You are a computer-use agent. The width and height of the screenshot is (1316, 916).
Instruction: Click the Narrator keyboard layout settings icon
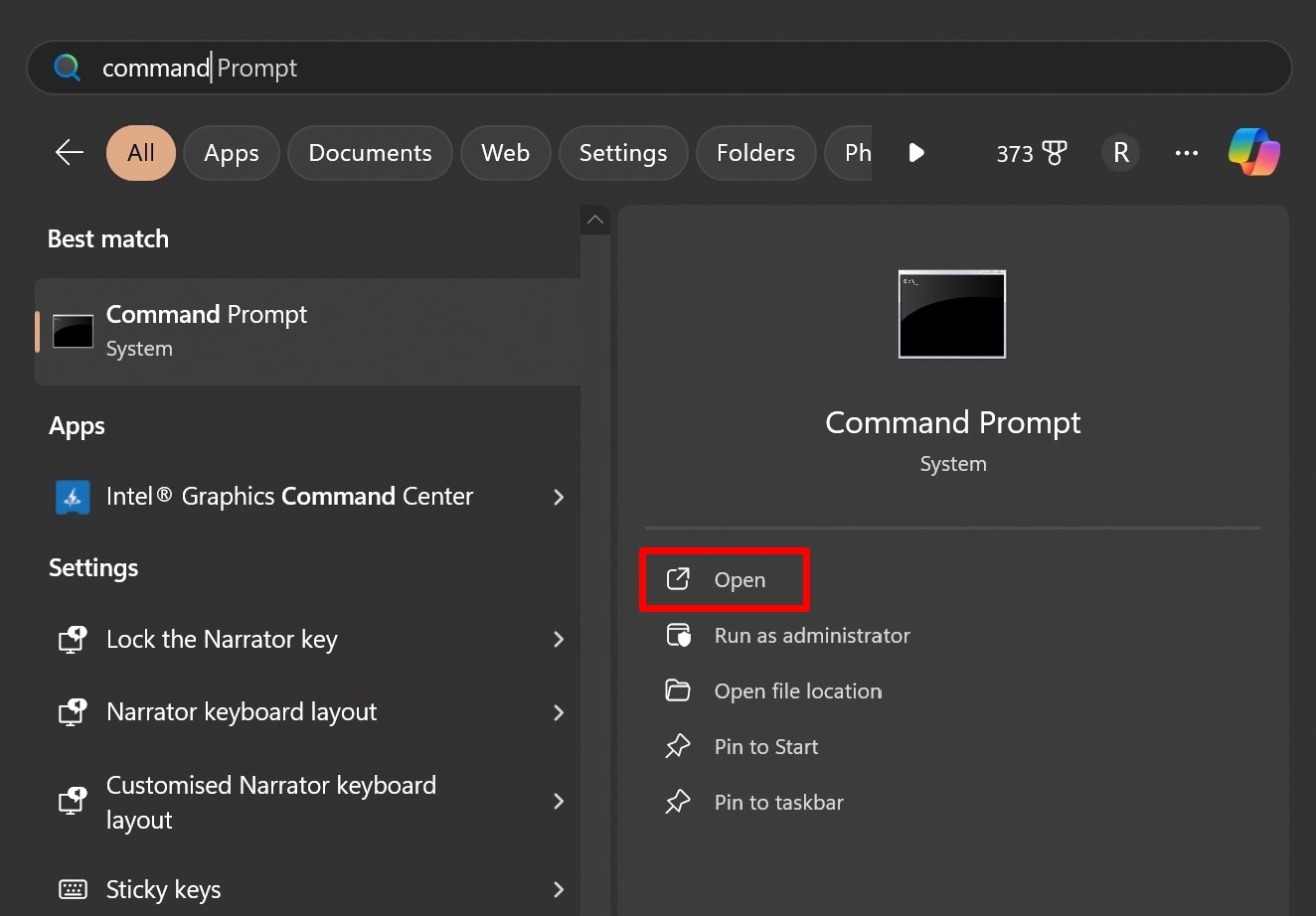click(x=73, y=712)
